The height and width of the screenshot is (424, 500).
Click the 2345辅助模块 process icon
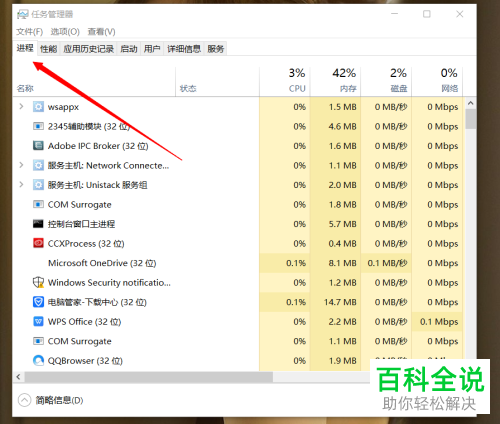tap(38, 126)
